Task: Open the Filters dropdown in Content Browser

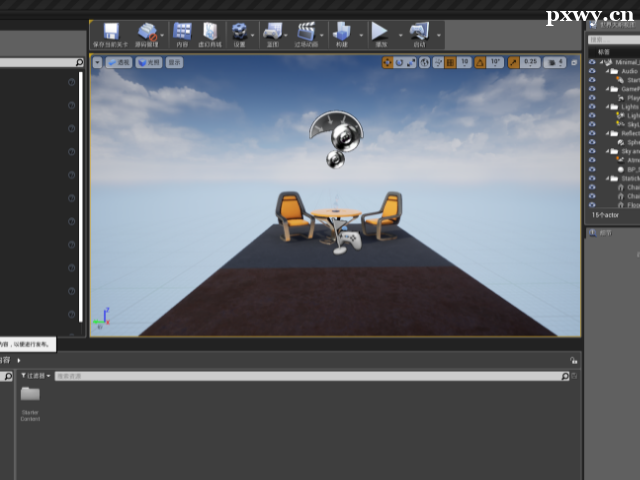Action: click(x=36, y=376)
